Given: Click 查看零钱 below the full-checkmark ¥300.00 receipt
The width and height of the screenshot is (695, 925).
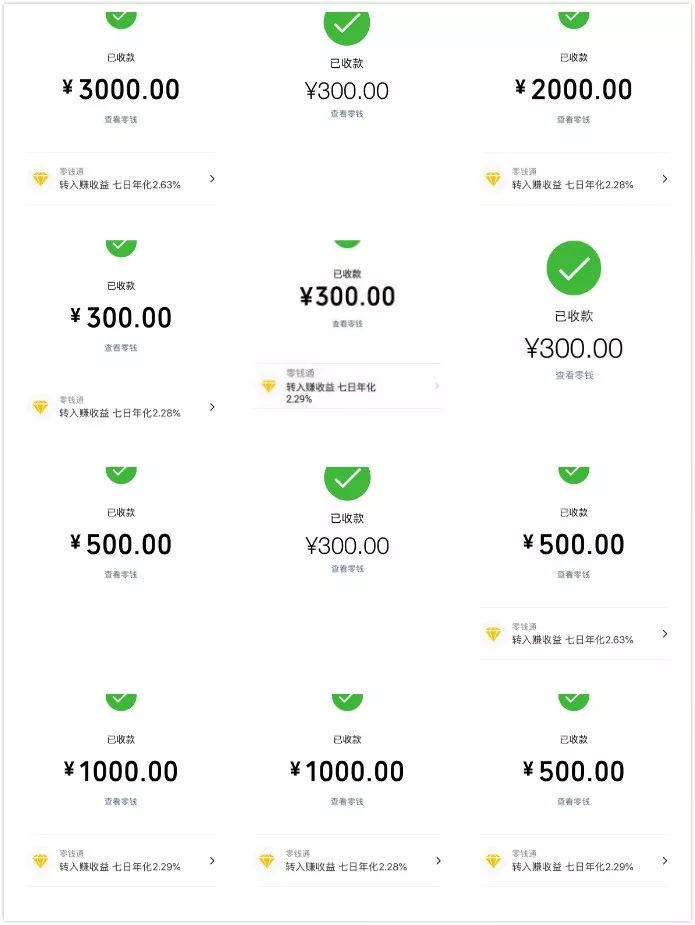Looking at the screenshot, I should click(574, 376).
